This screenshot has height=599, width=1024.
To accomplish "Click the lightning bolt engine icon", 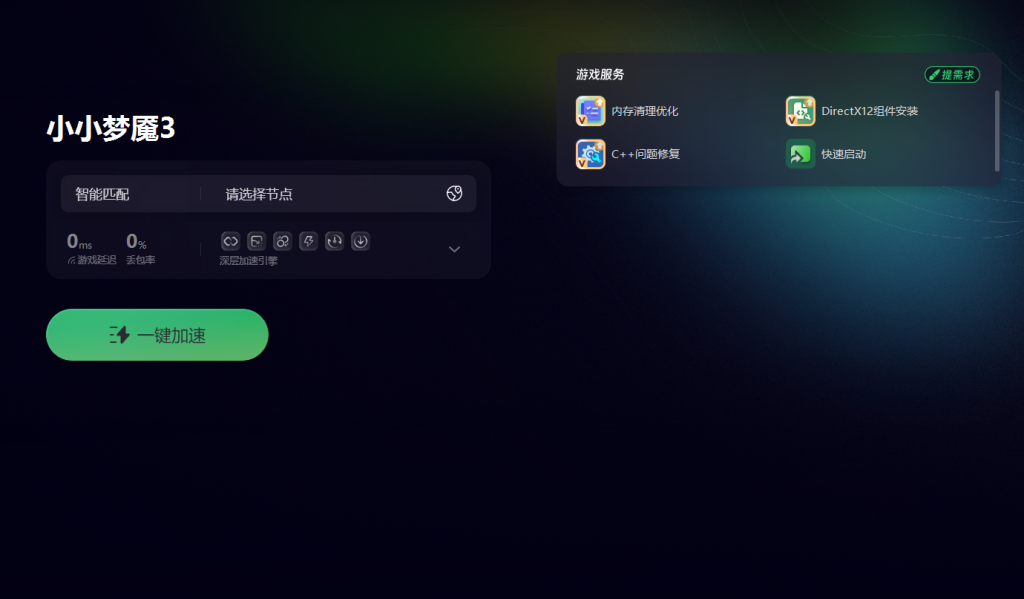I will 308,242.
